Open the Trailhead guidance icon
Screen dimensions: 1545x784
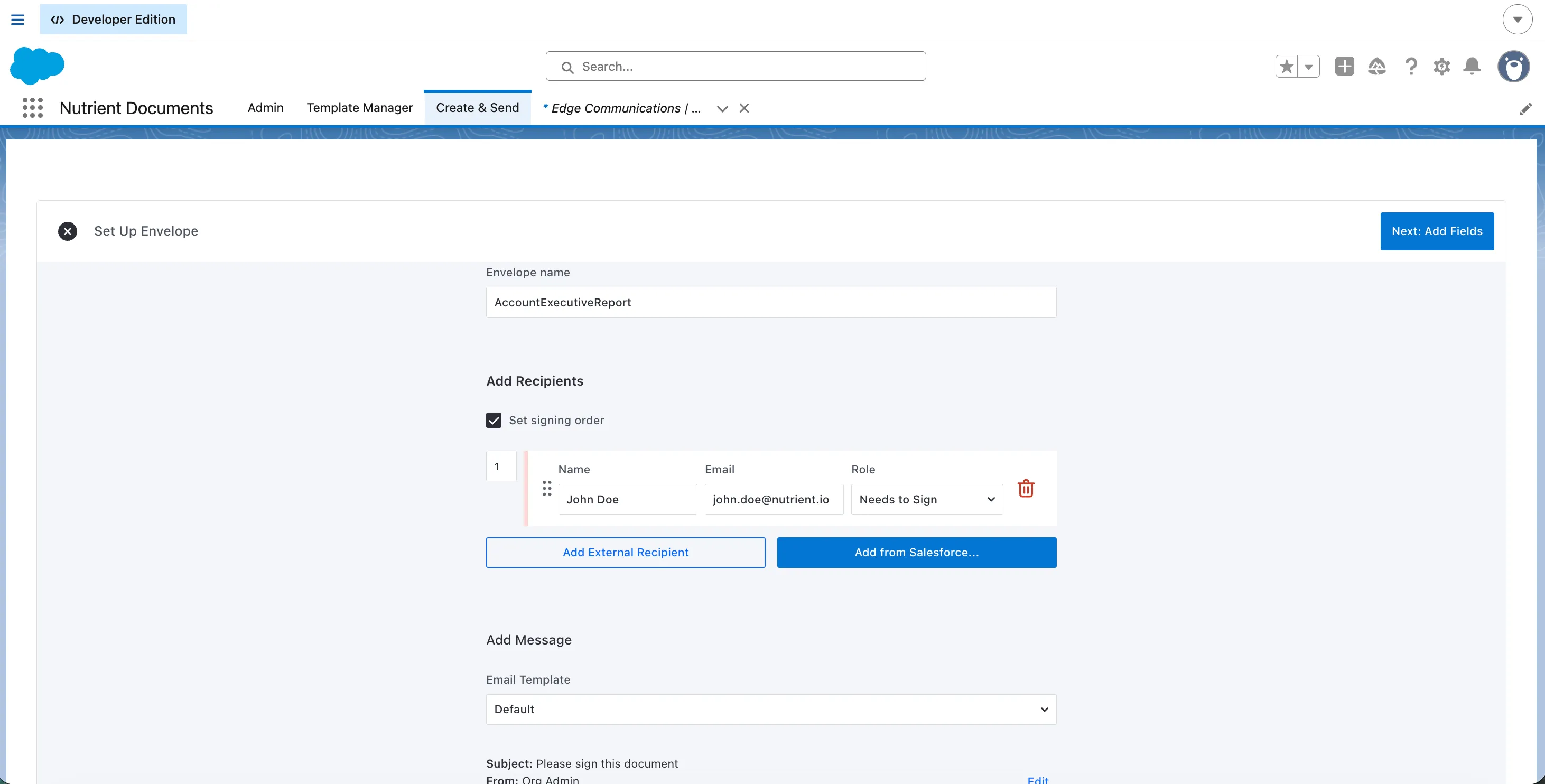1377,66
